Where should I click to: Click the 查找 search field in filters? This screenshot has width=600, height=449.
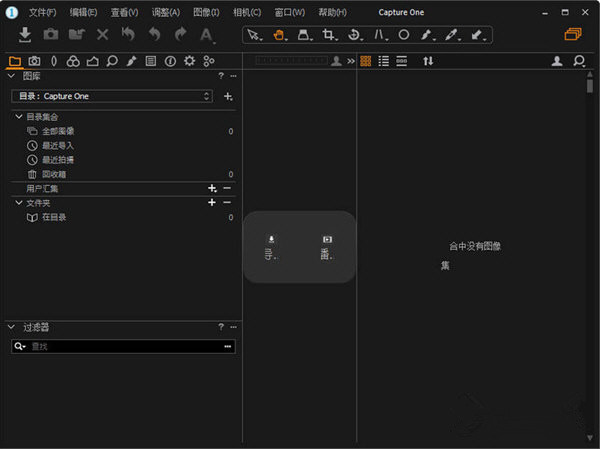[120, 346]
